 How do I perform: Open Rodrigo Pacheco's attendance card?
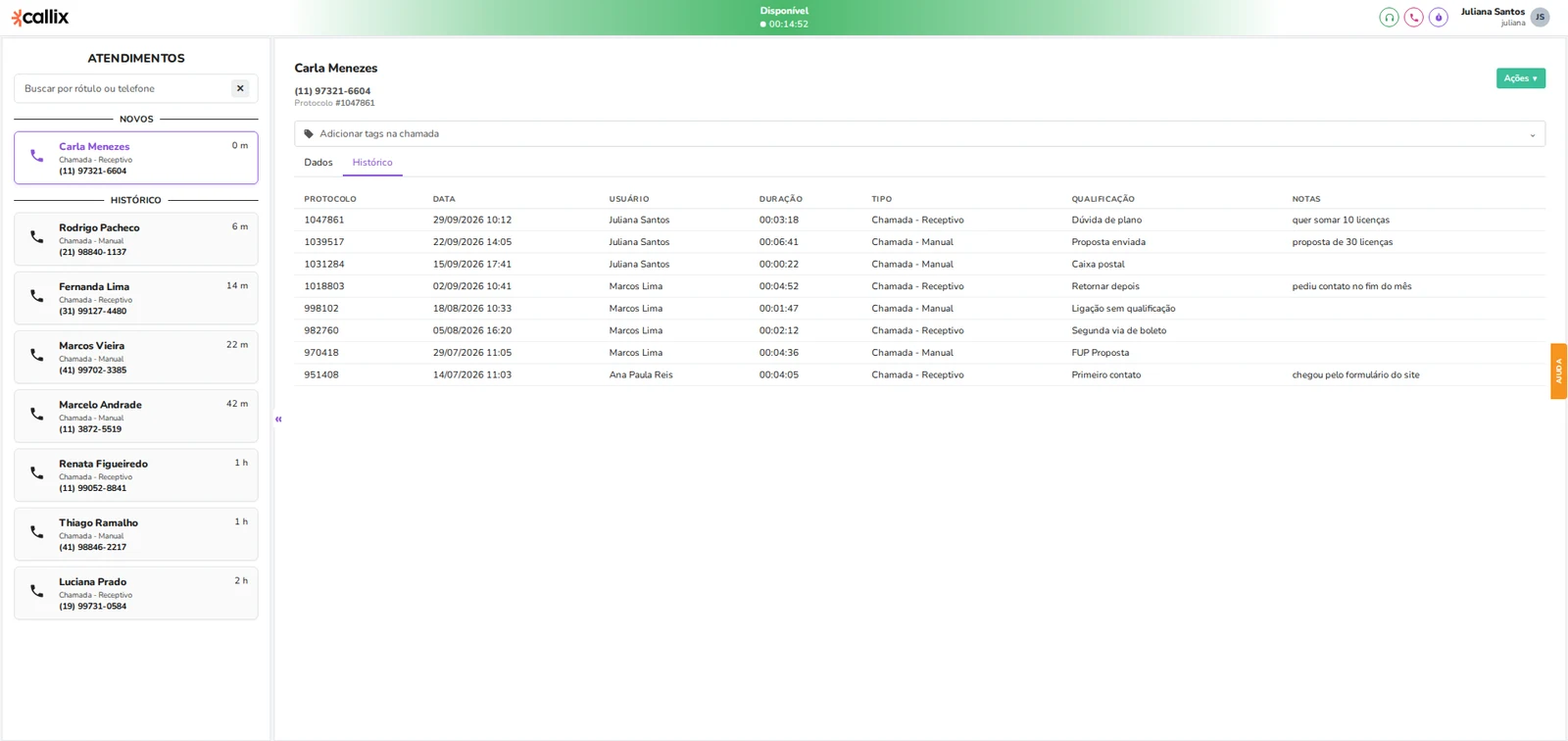coord(136,239)
